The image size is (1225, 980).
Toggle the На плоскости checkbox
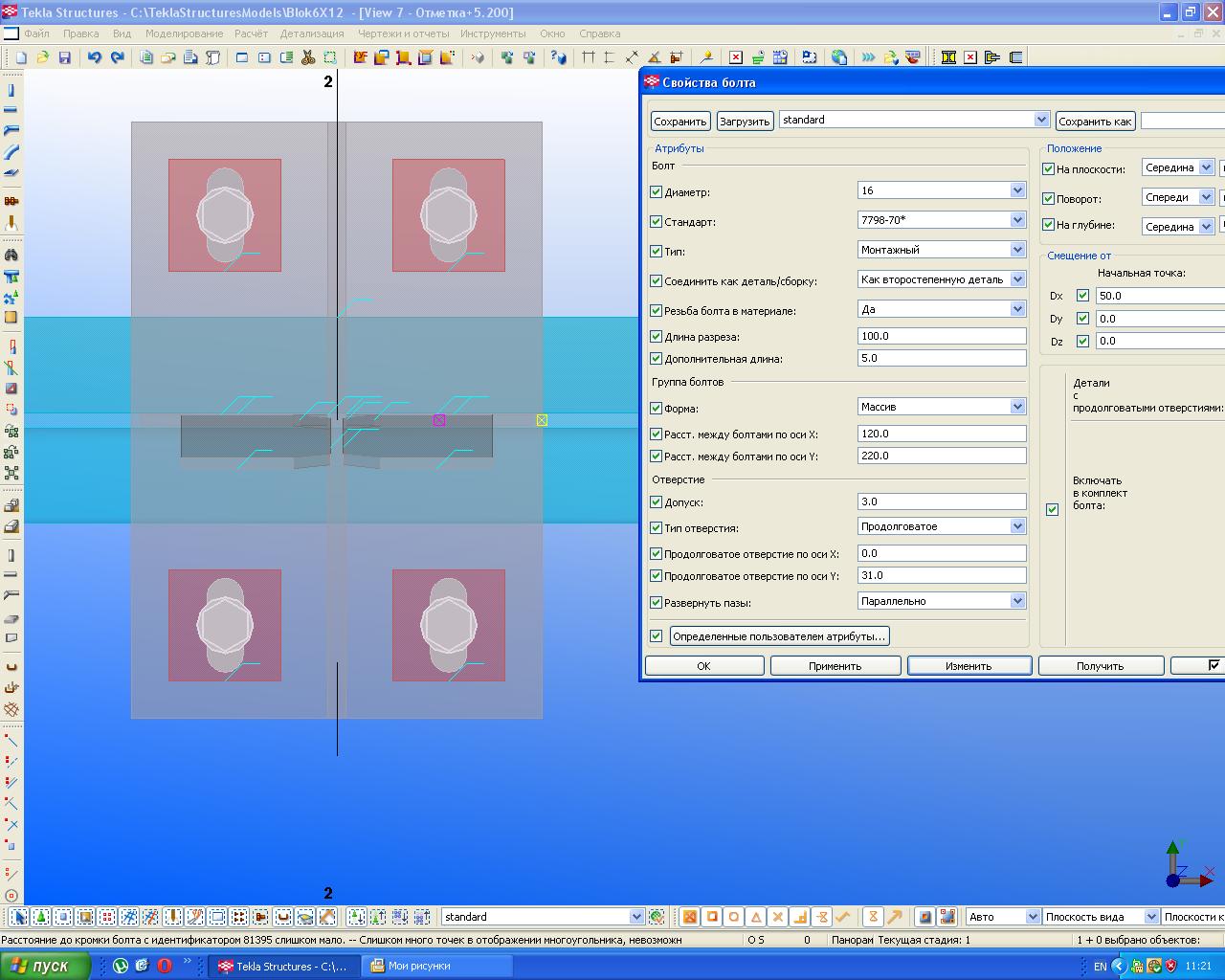(1048, 169)
